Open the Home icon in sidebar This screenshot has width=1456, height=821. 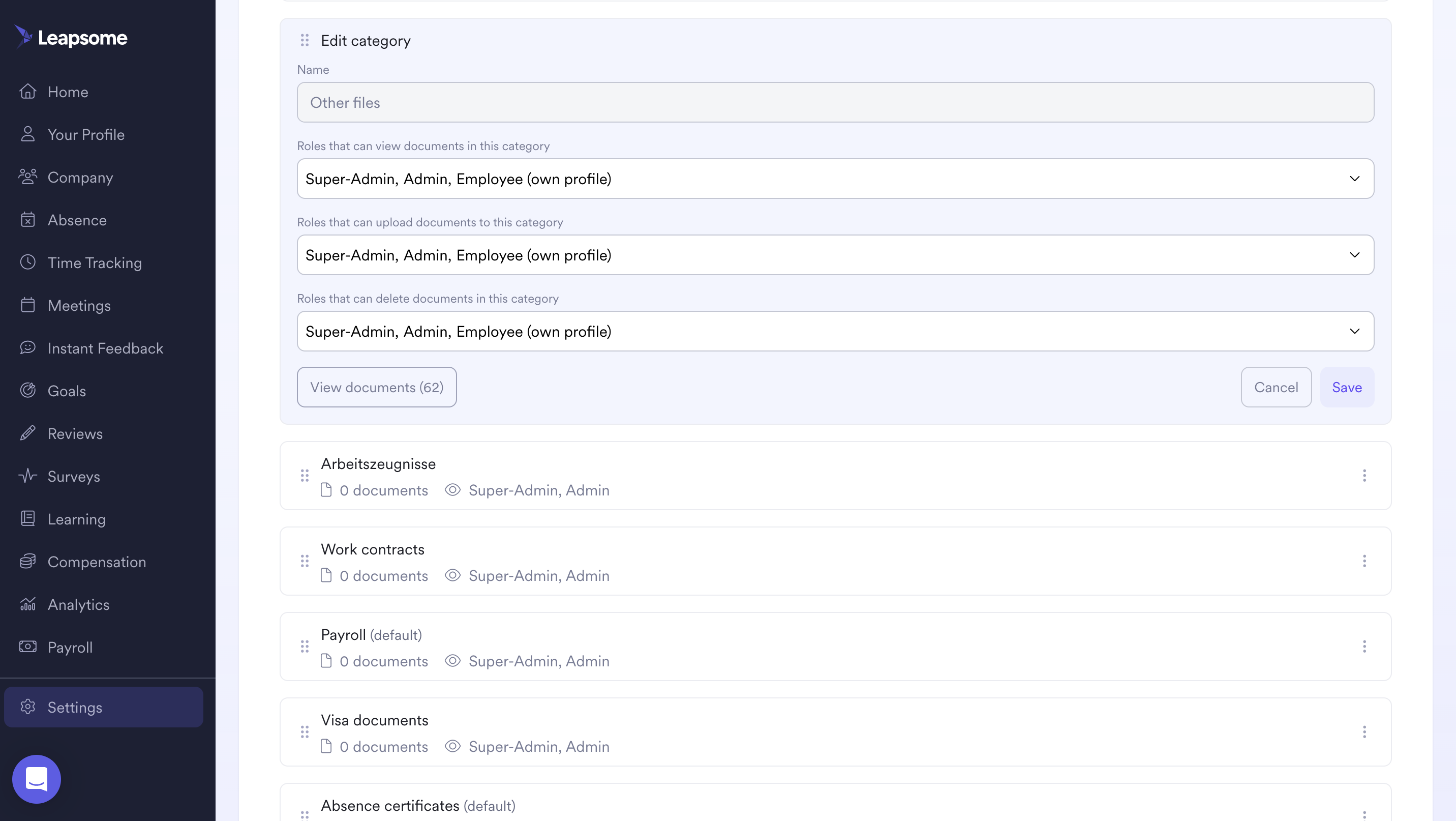[x=27, y=92]
